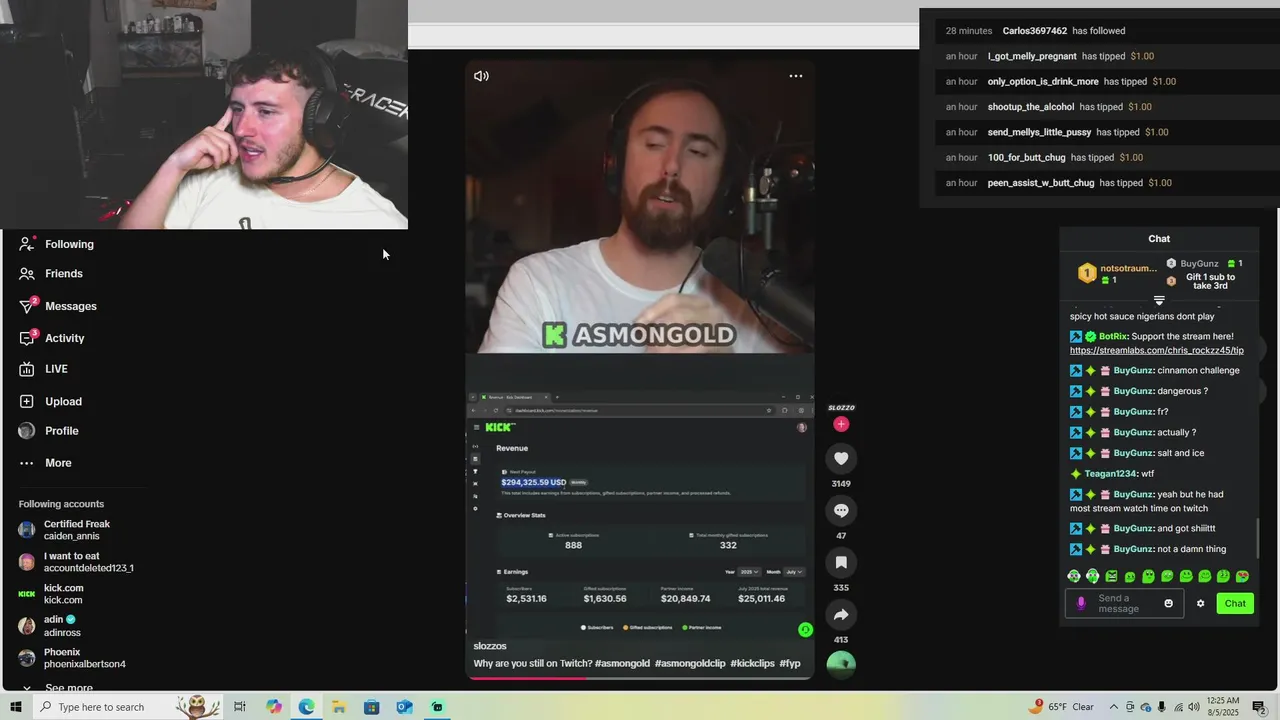Image resolution: width=1280 pixels, height=720 pixels.
Task: Select BuyGunz leaderboard entry
Action: point(1204,264)
